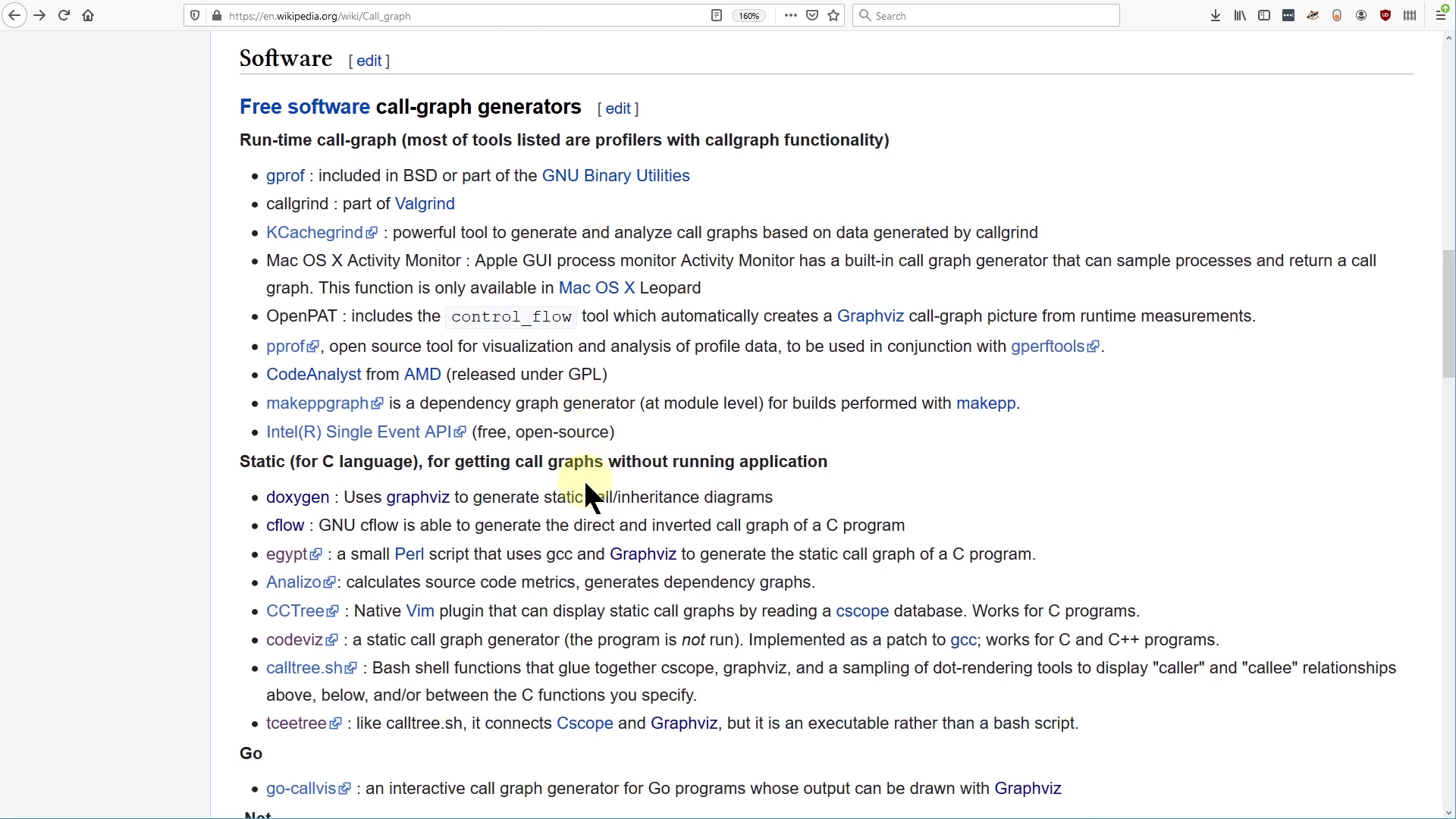Open the Analizo external link
1456x819 pixels.
point(300,582)
